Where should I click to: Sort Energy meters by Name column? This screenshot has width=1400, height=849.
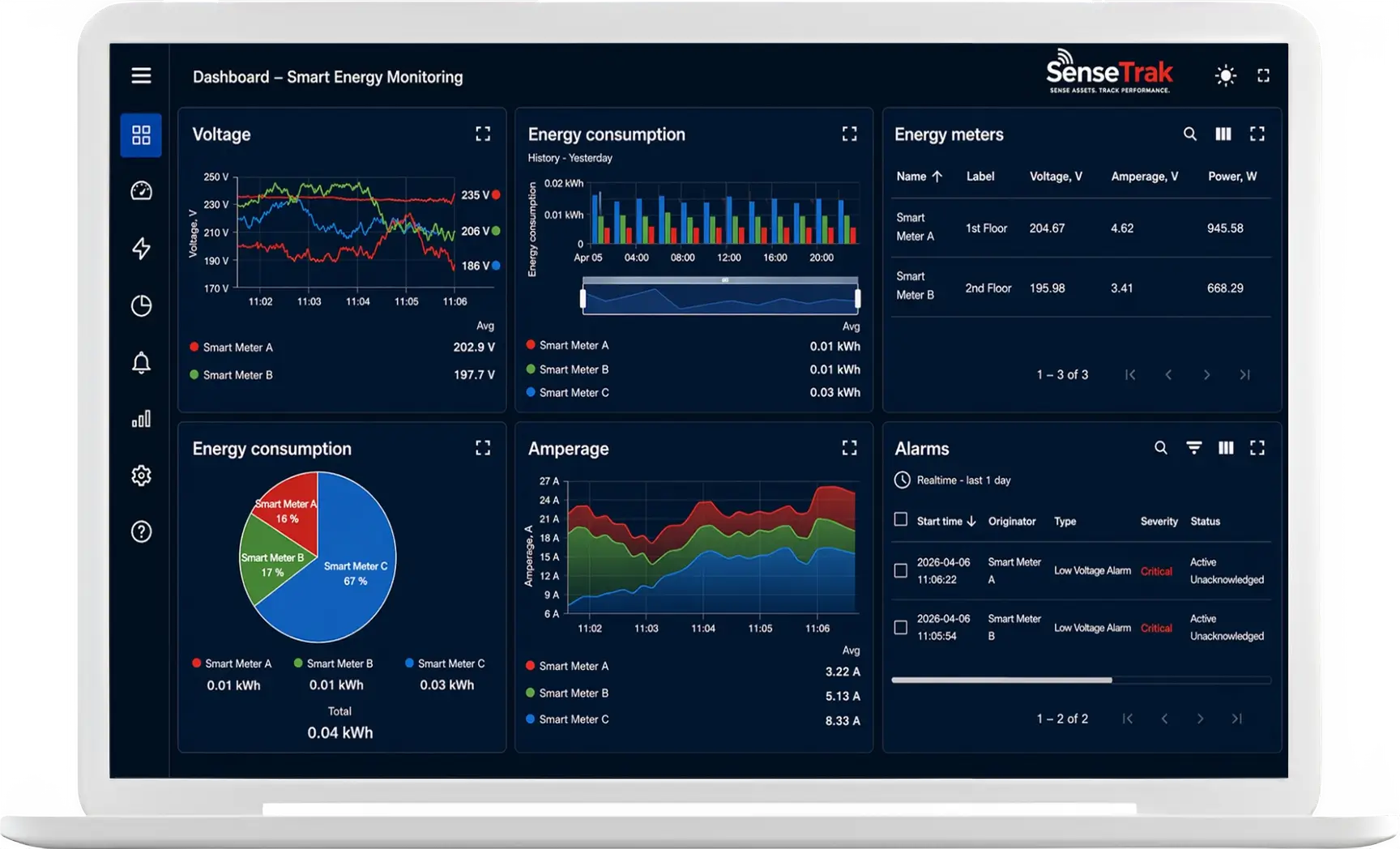click(919, 176)
